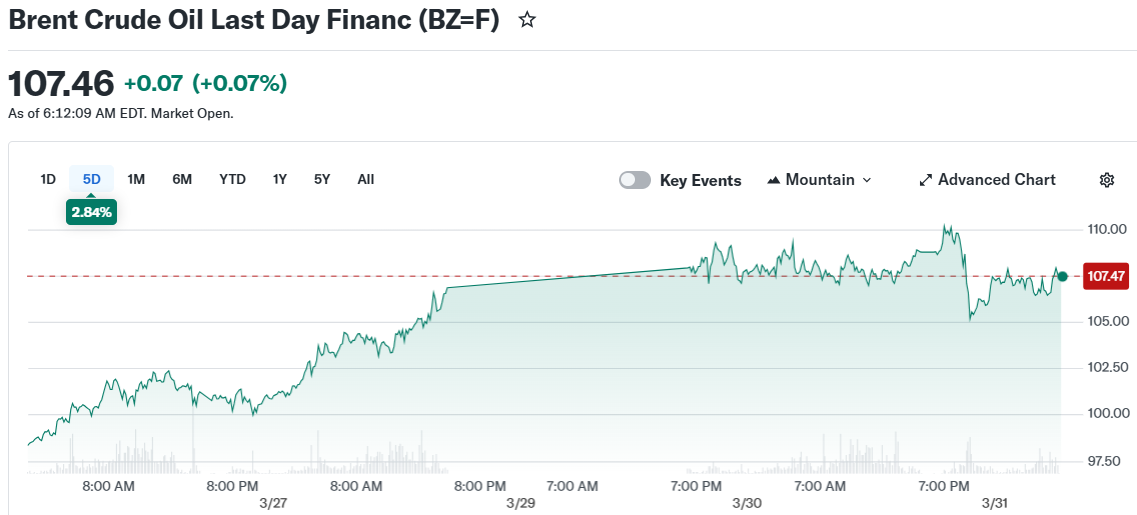Toggle the Key Events switch

point(635,180)
